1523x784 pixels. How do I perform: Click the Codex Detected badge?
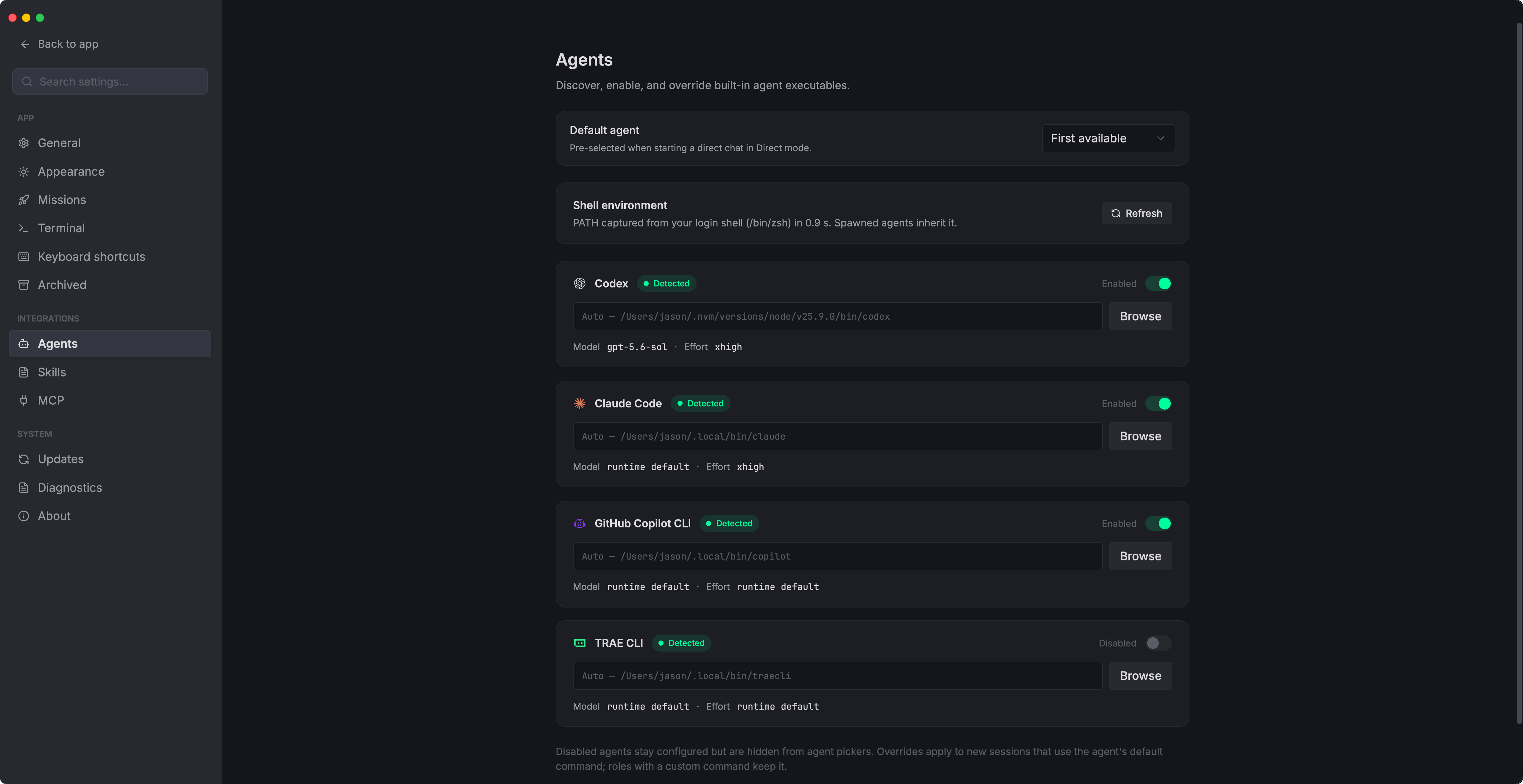tap(666, 284)
